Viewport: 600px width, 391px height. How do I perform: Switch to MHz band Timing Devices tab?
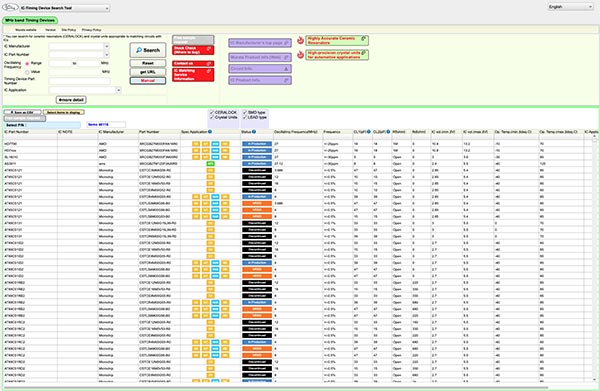[30, 20]
